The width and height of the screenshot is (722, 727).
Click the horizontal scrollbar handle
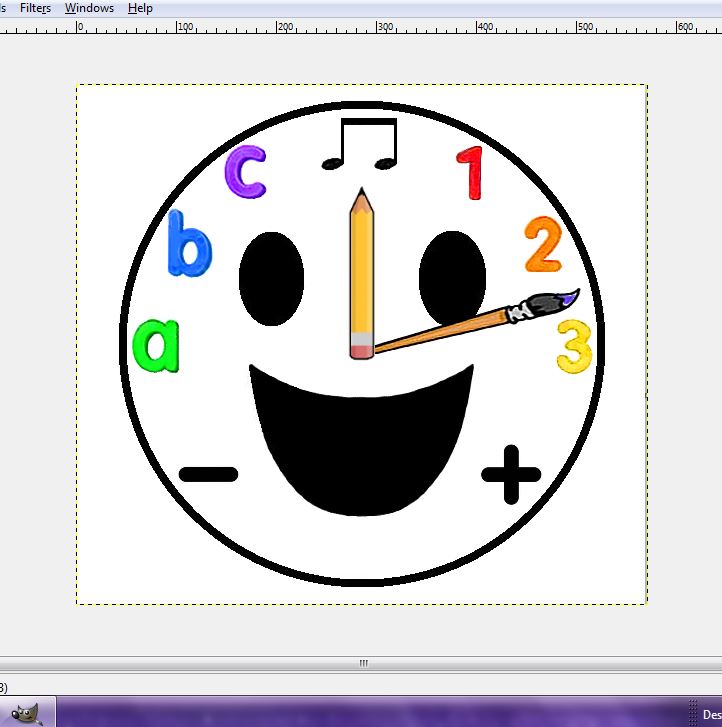coord(363,663)
